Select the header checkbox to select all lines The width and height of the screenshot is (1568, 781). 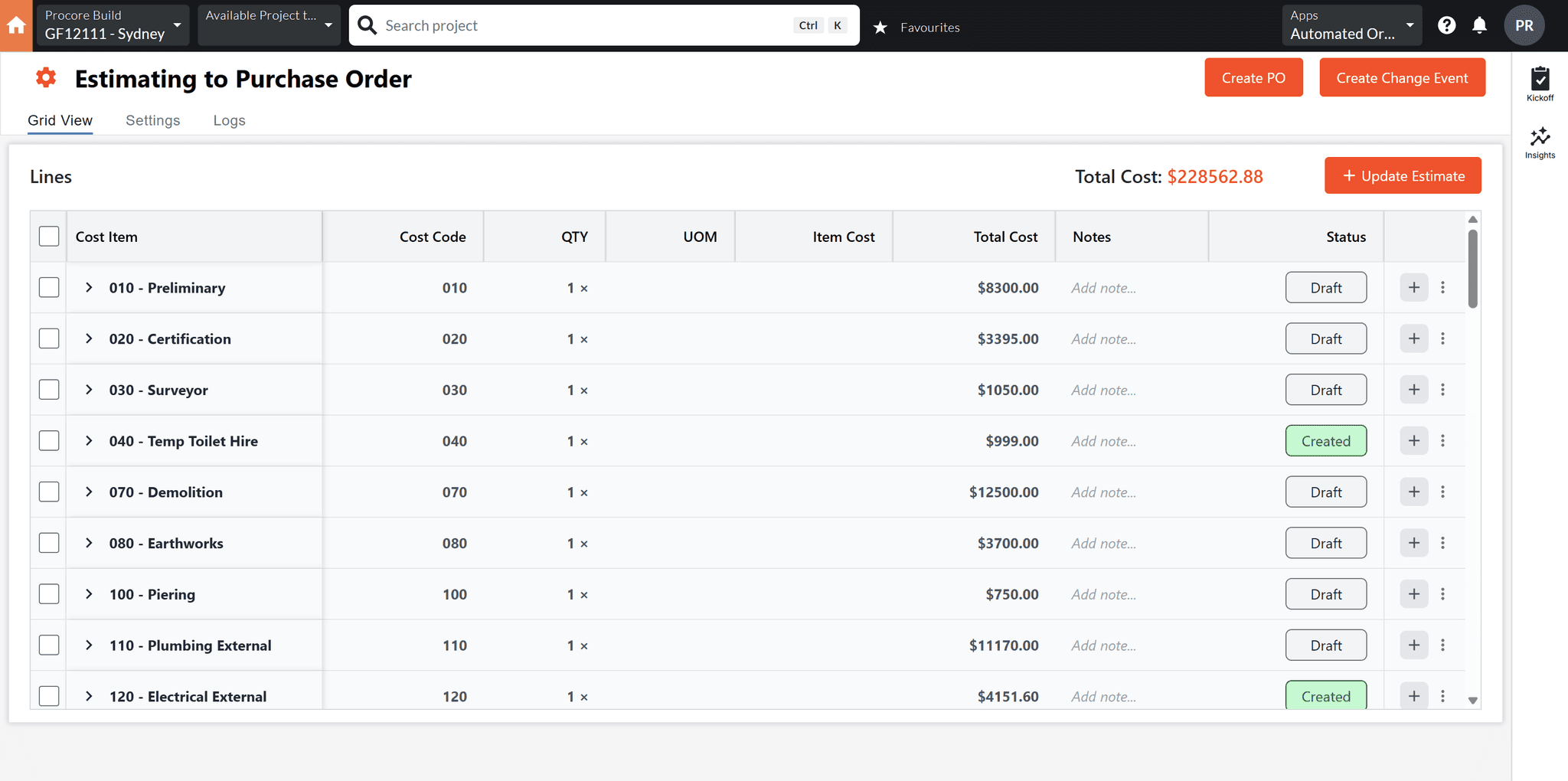tap(48, 236)
